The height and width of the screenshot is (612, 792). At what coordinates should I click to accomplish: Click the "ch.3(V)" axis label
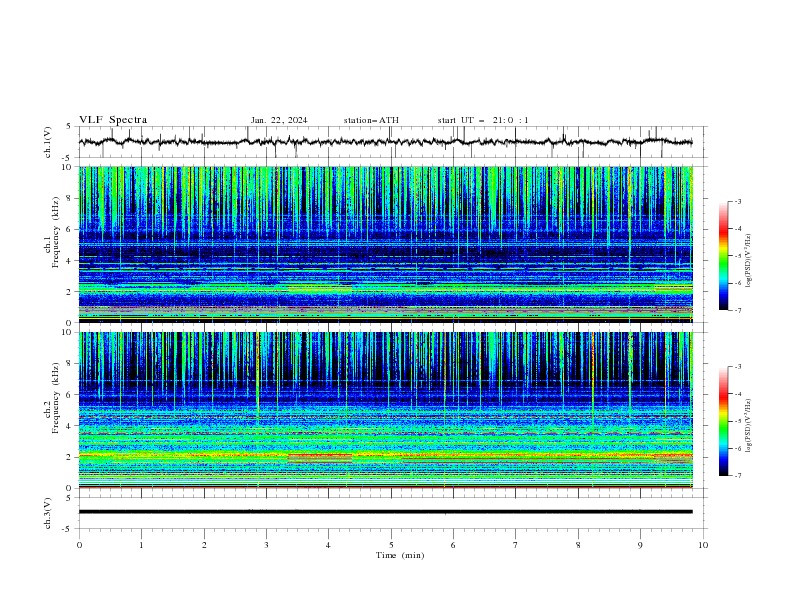tap(47, 513)
